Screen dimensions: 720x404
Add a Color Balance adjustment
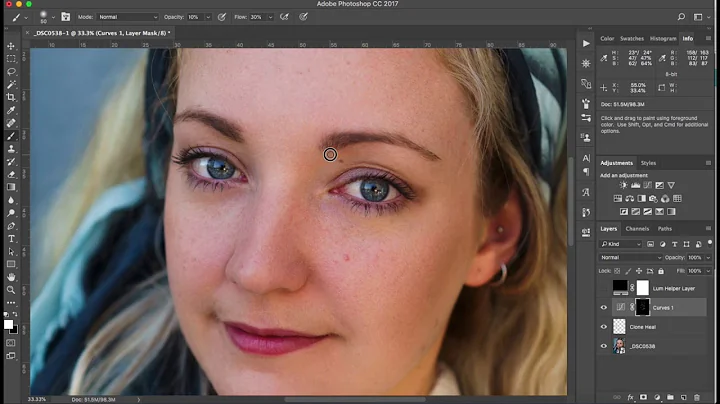(630, 198)
